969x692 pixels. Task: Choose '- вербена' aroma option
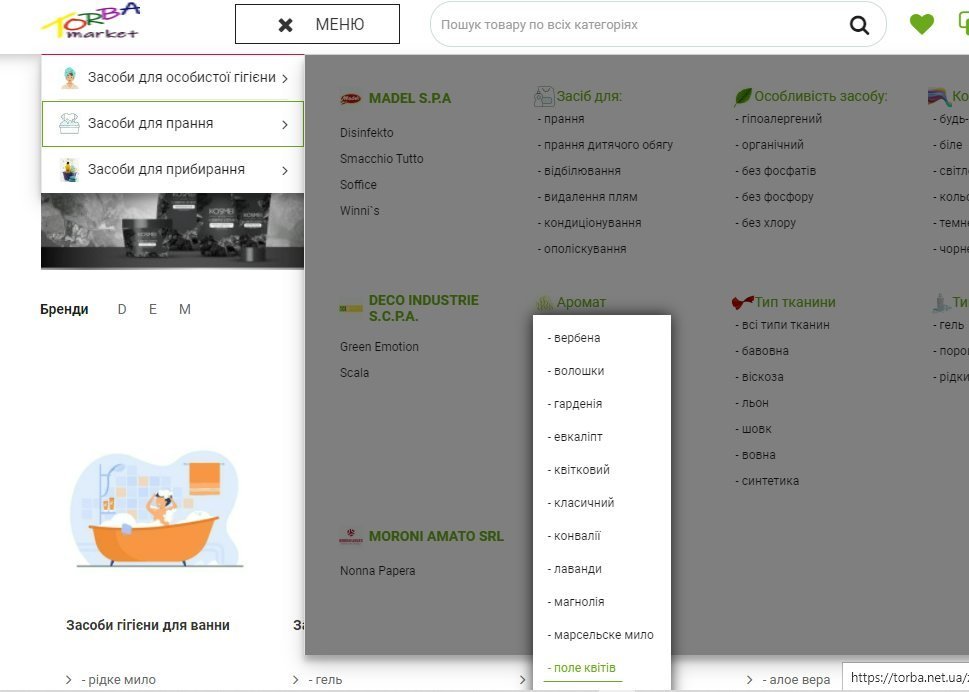tap(573, 338)
